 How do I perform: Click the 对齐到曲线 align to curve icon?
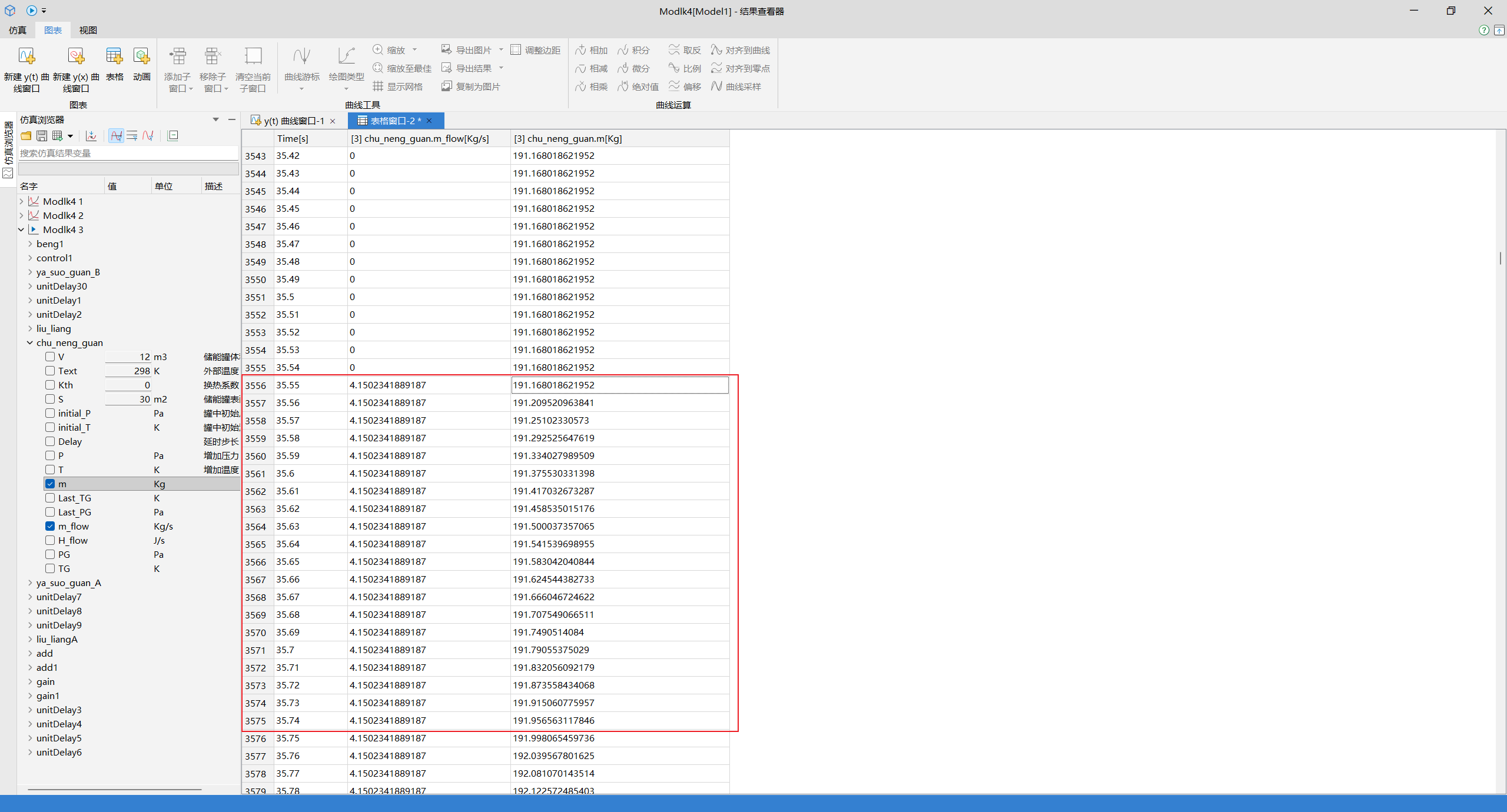(716, 50)
